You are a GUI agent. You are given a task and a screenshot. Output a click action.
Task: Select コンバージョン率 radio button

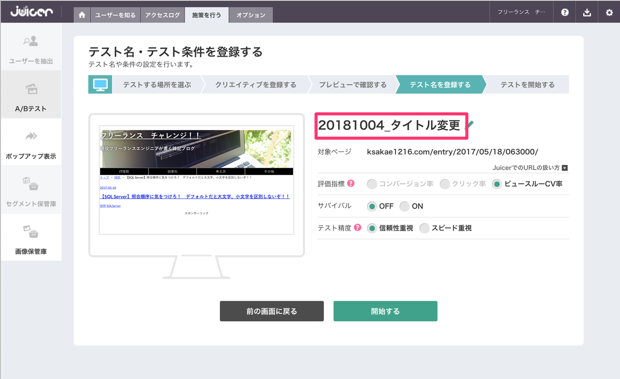372,184
